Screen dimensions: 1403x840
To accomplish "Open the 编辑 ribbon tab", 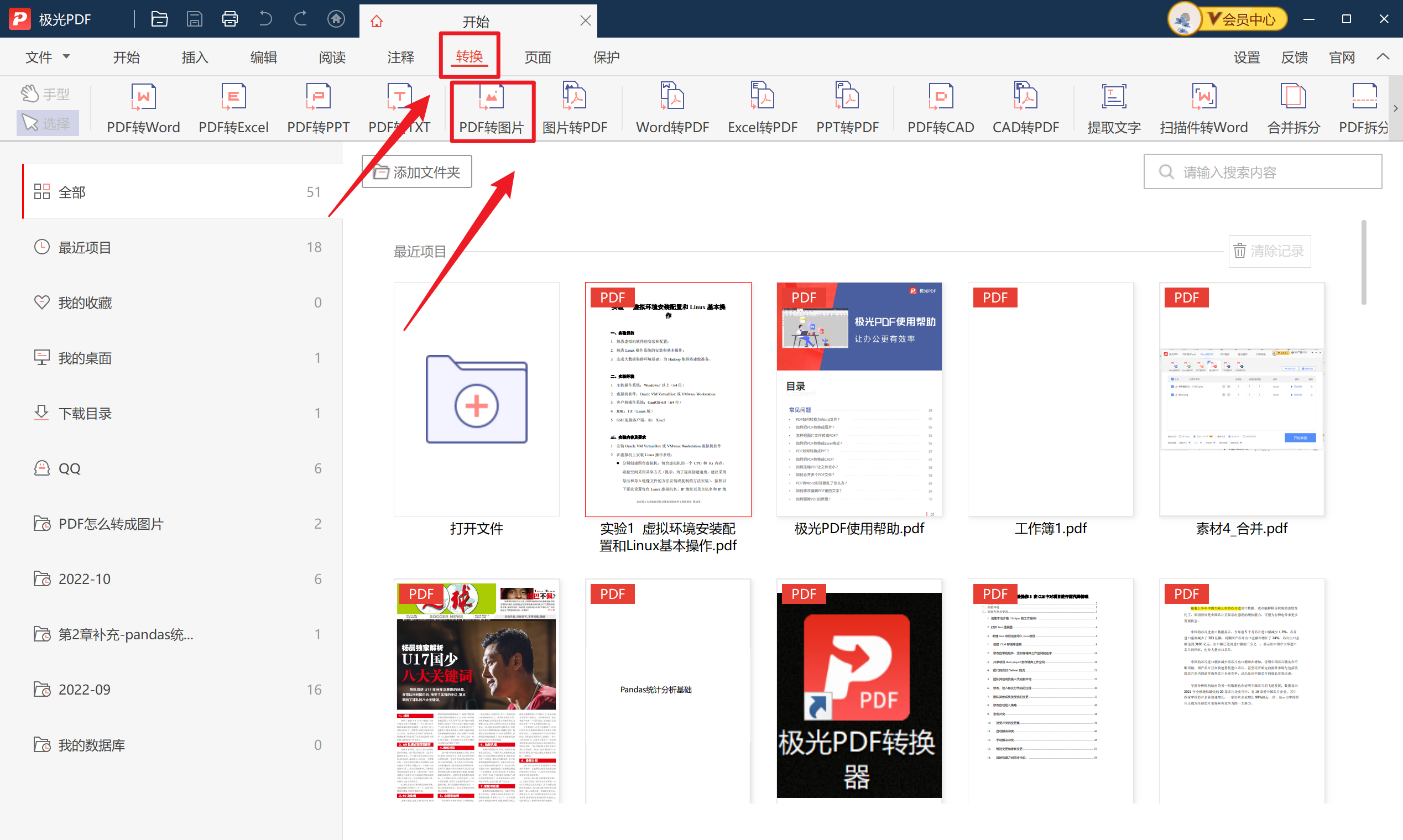I will point(263,57).
